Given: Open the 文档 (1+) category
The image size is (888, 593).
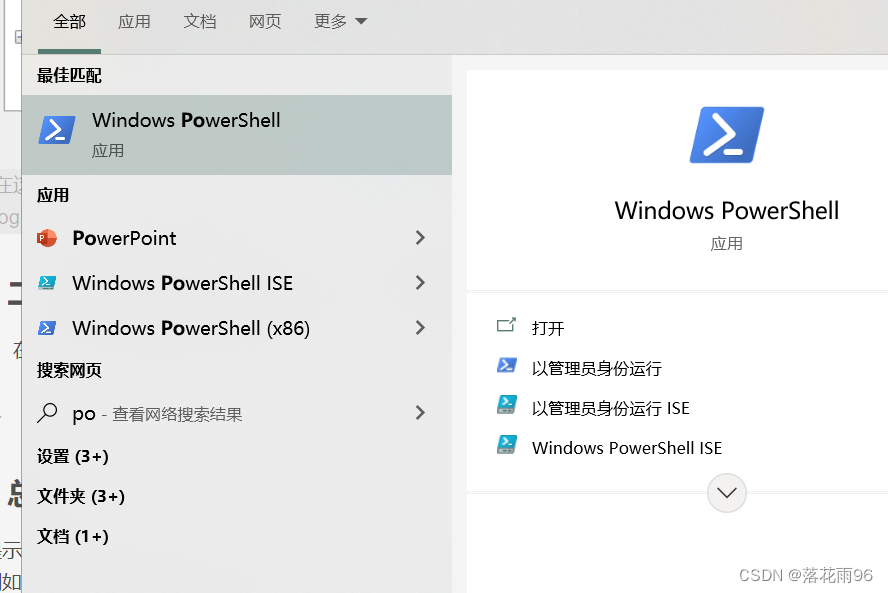Looking at the screenshot, I should point(72,536).
